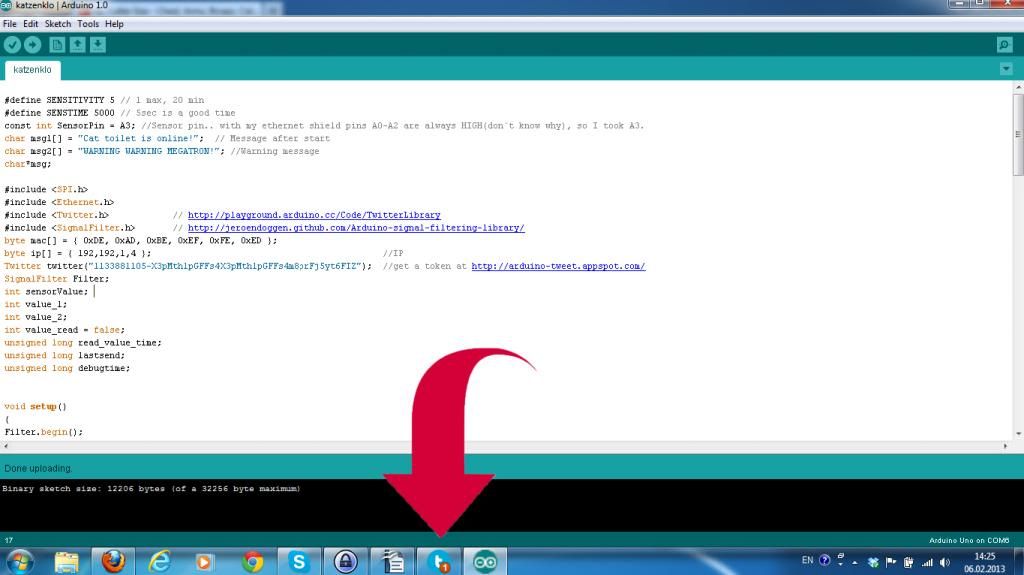Screen dimensions: 1024x575
Task: Click the '#include <Ethernet.h>' line
Action: point(59,203)
